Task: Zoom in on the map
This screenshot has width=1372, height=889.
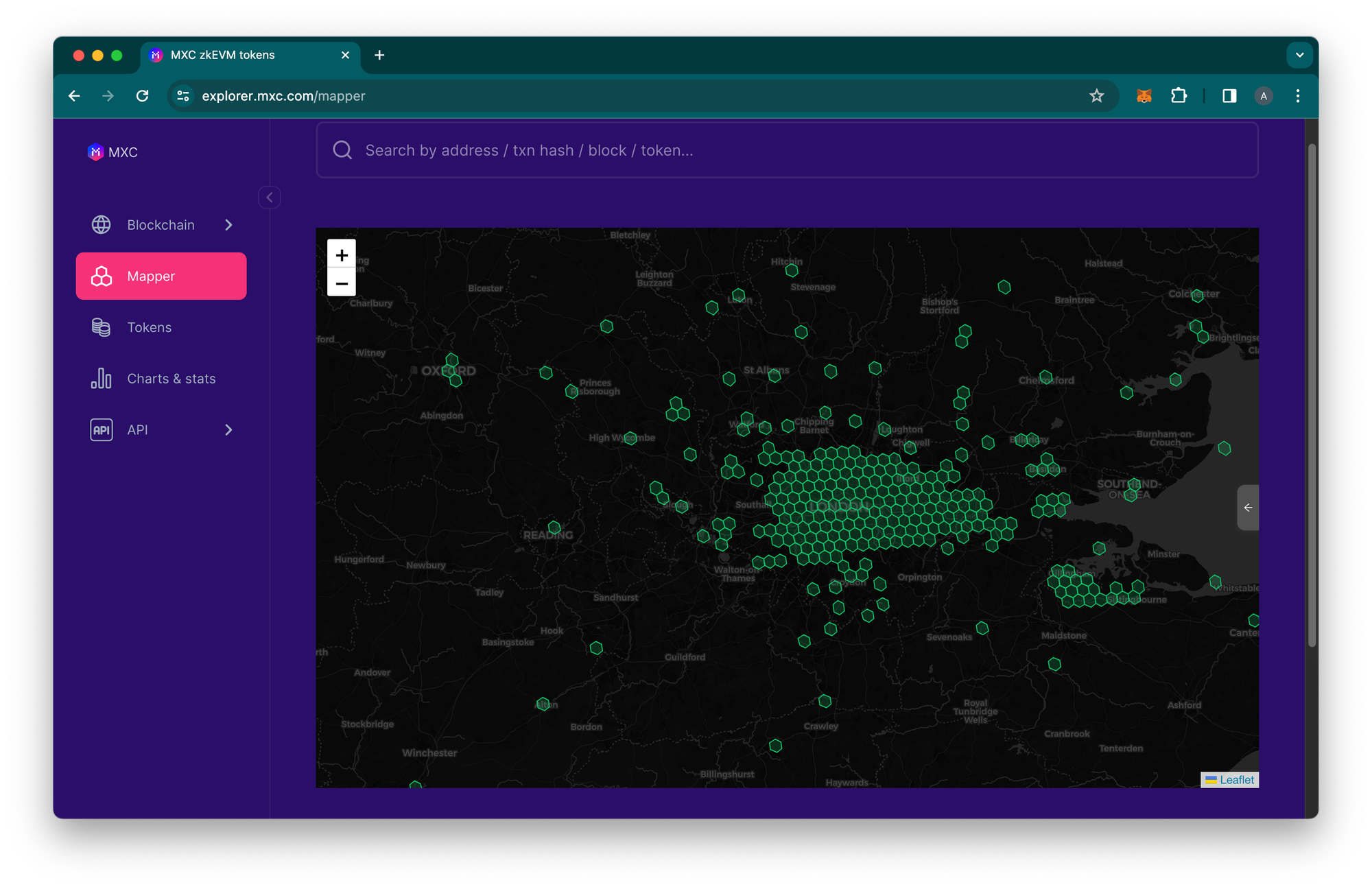Action: point(342,254)
